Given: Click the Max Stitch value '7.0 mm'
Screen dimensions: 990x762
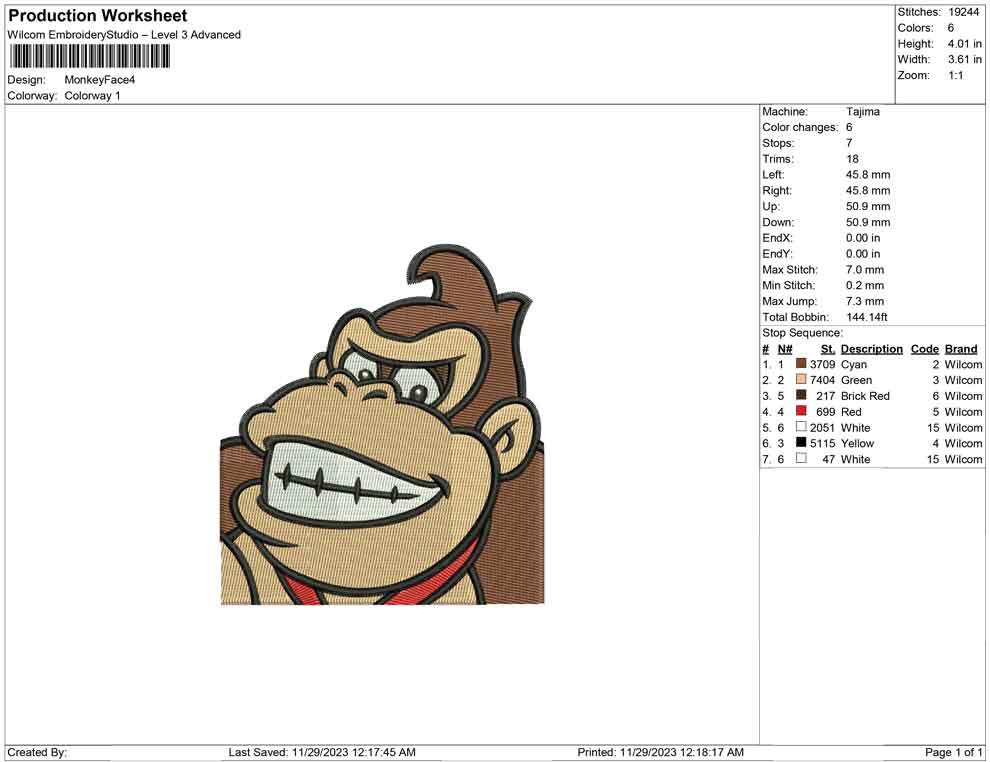Looking at the screenshot, I should pyautogui.click(x=865, y=270).
